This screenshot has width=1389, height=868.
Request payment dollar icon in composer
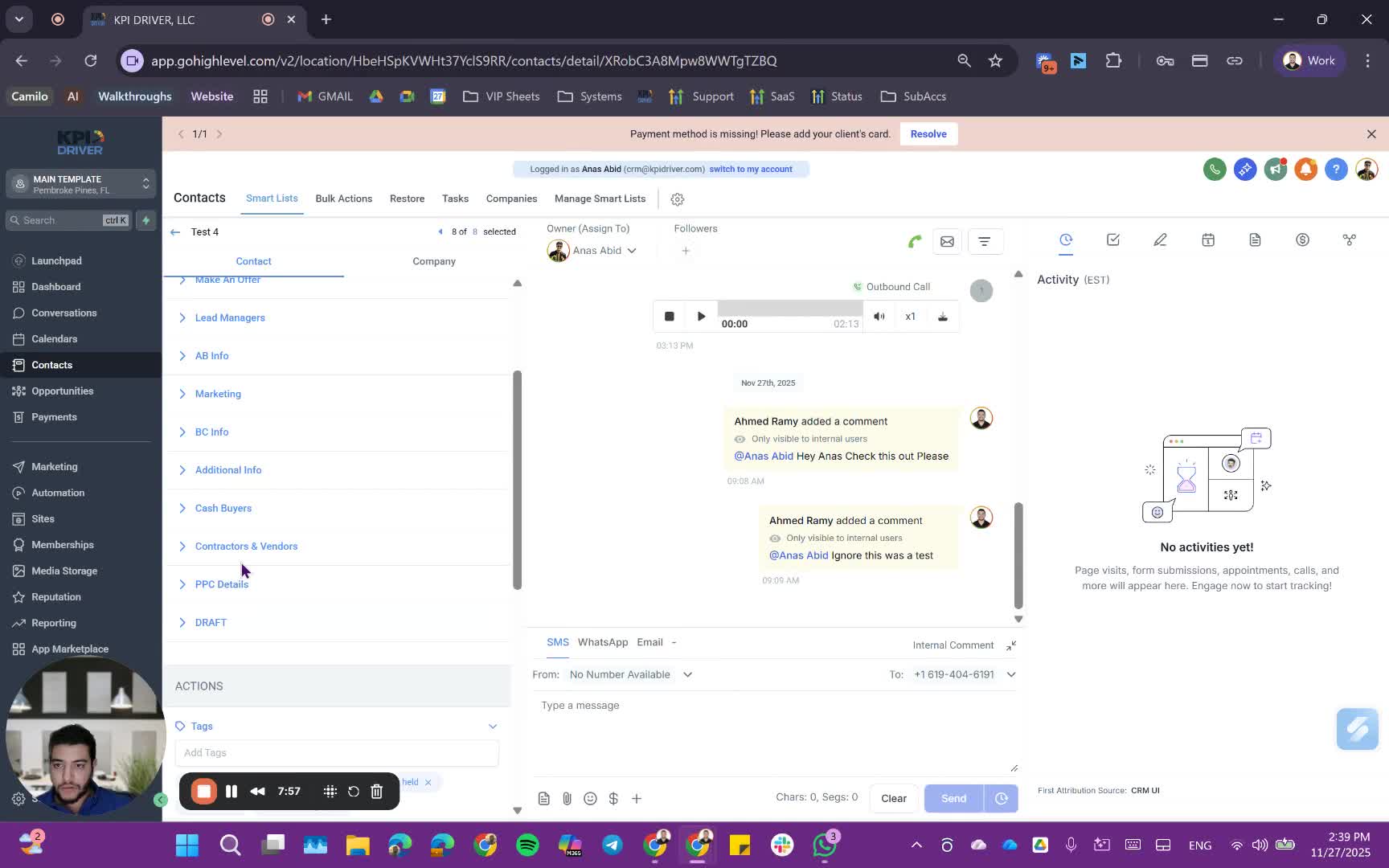coord(613,799)
